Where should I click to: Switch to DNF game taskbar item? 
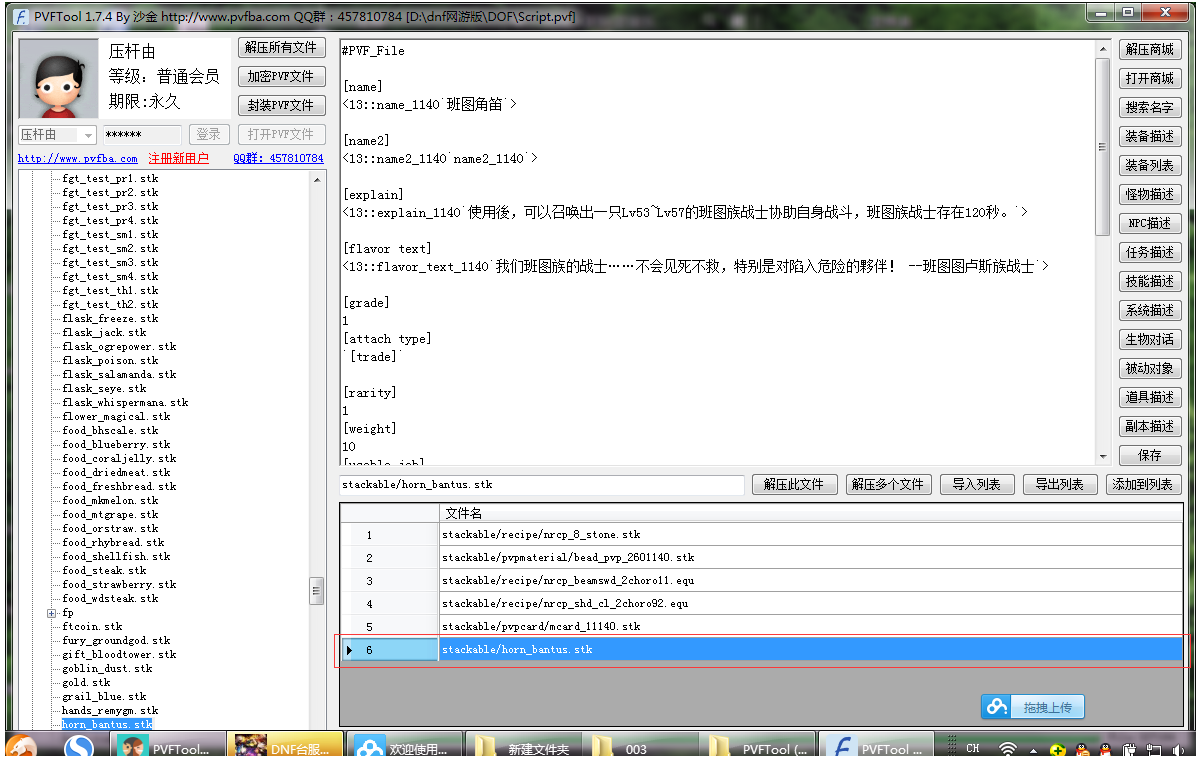coord(284,746)
